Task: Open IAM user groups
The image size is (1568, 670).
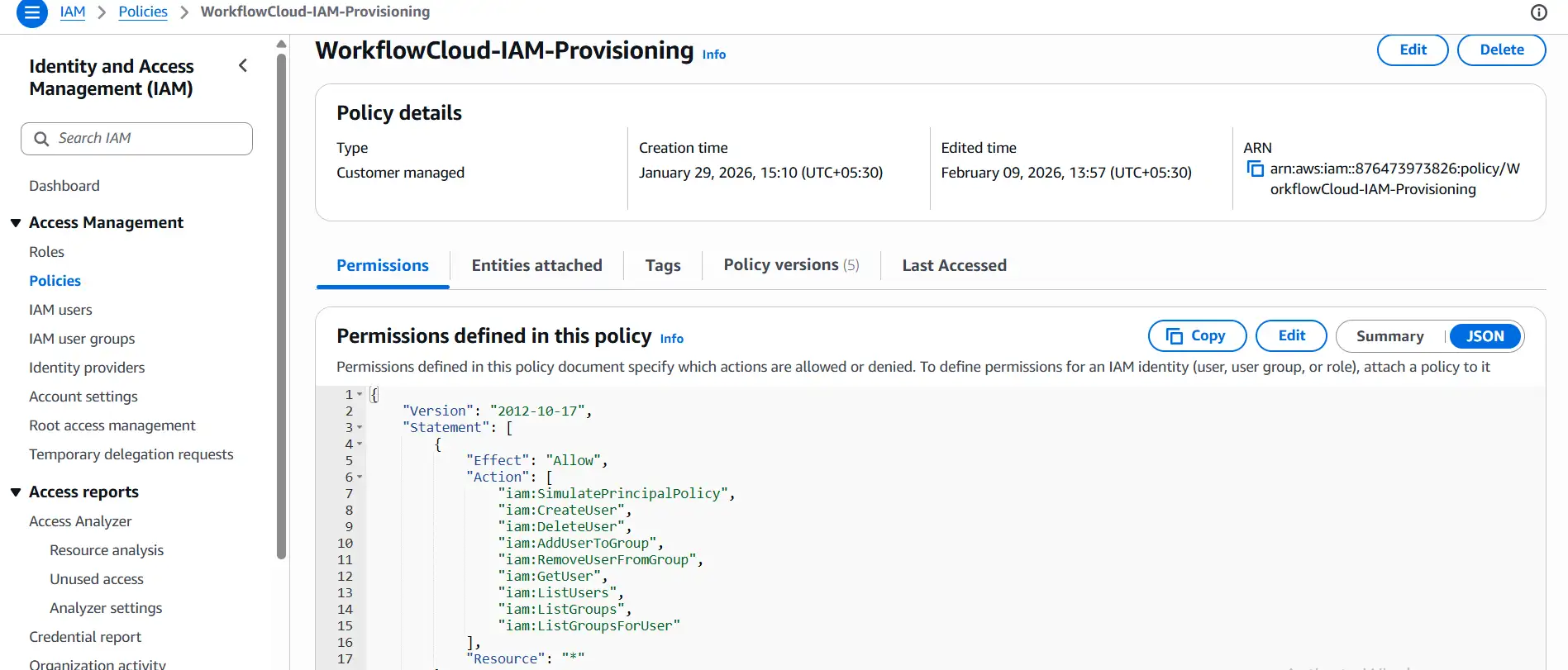Action: [82, 339]
